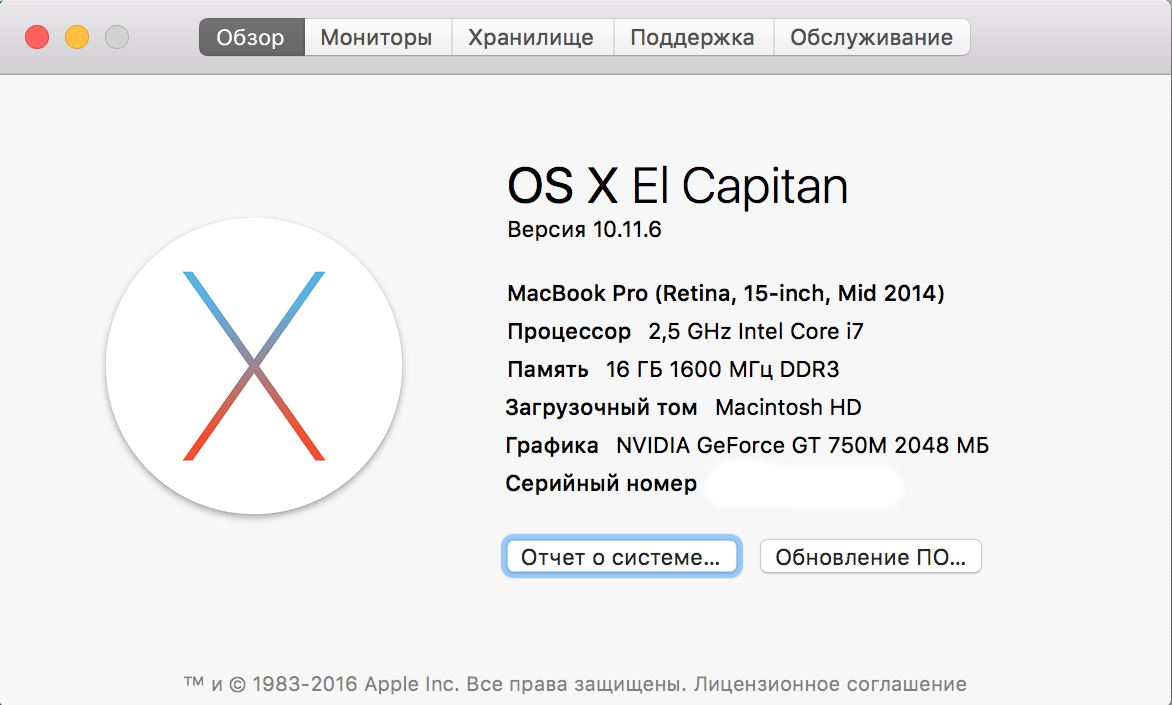
Task: Click the MacBook Pro model name line
Action: [726, 294]
